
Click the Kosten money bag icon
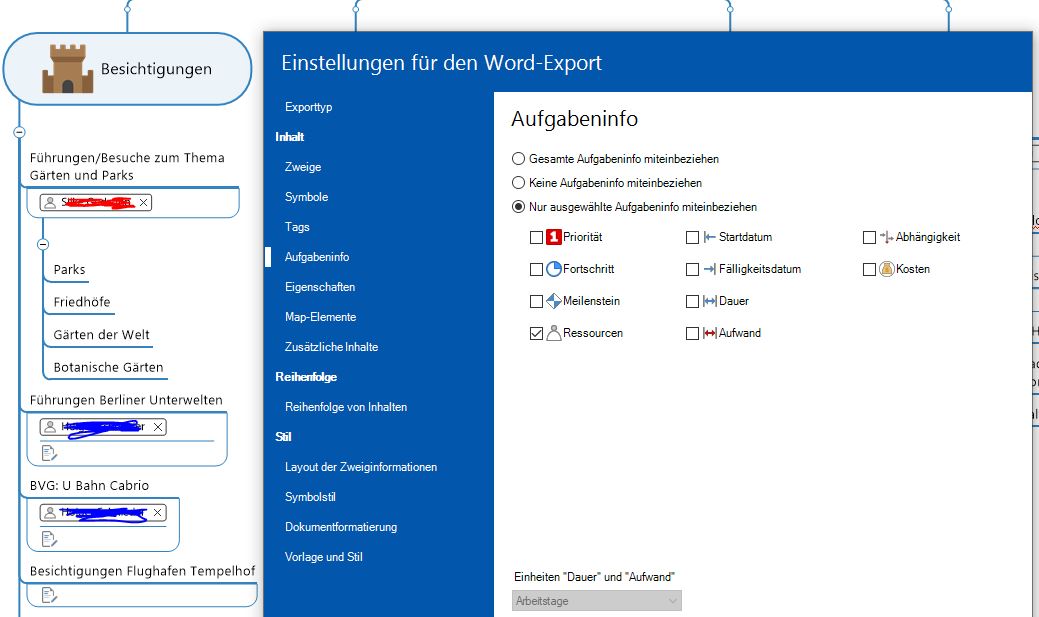(886, 270)
